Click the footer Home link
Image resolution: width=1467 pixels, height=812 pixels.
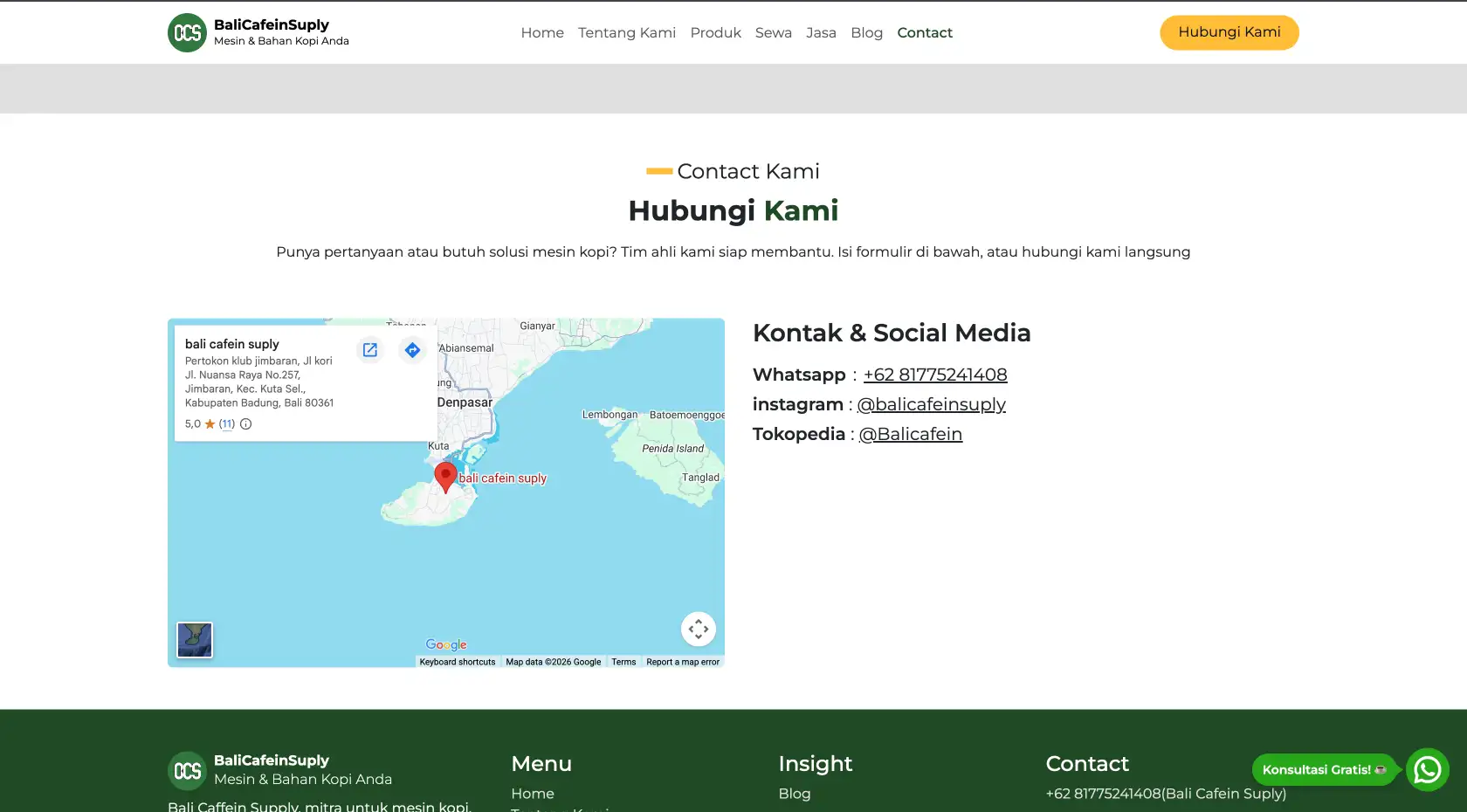pyautogui.click(x=533, y=794)
